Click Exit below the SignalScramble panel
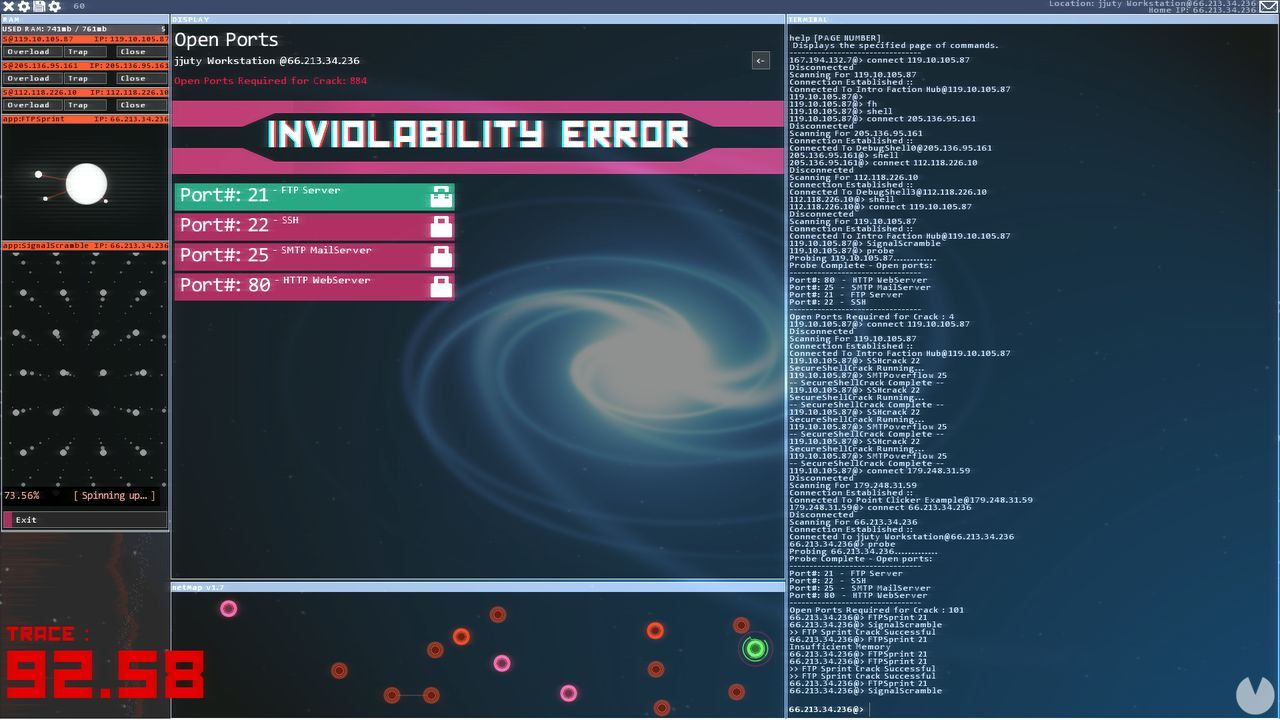The image size is (1280, 720). 24,519
